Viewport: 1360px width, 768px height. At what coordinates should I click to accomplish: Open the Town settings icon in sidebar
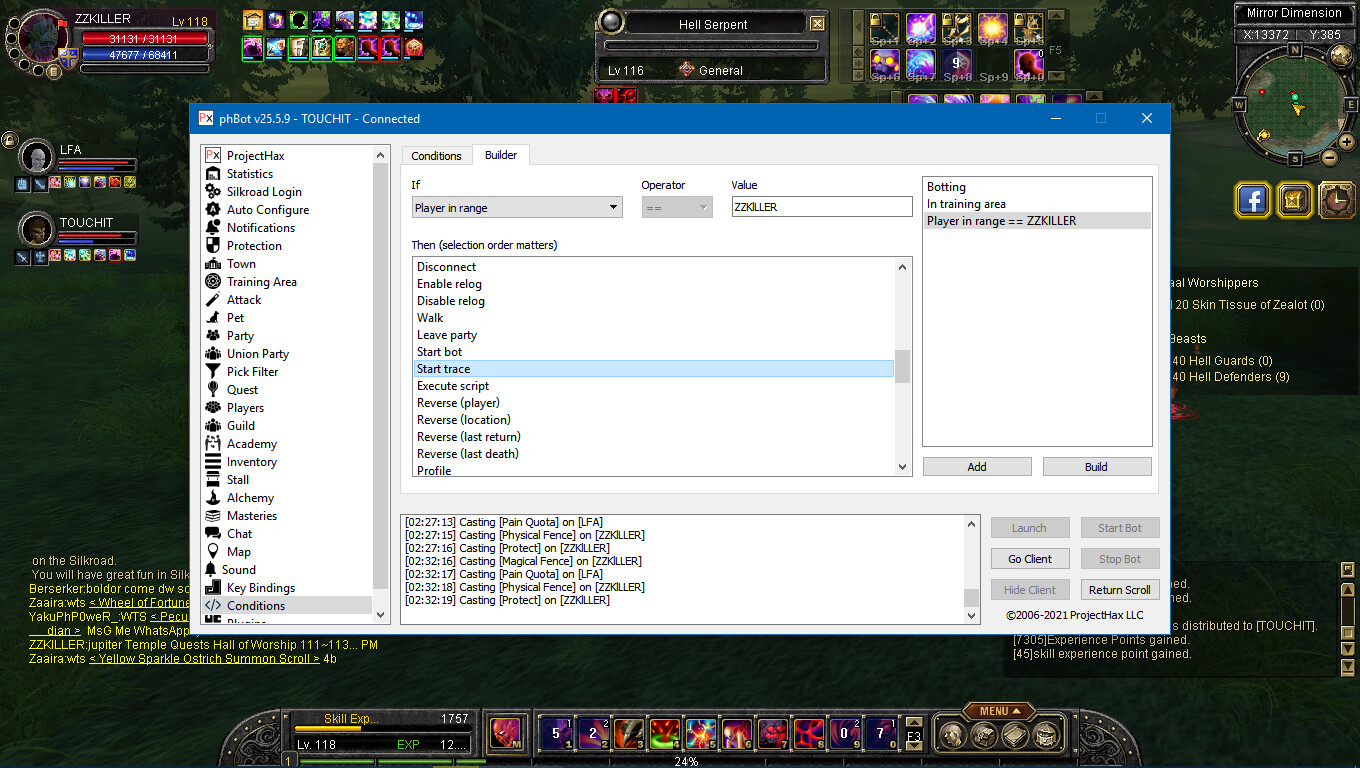pyautogui.click(x=212, y=264)
